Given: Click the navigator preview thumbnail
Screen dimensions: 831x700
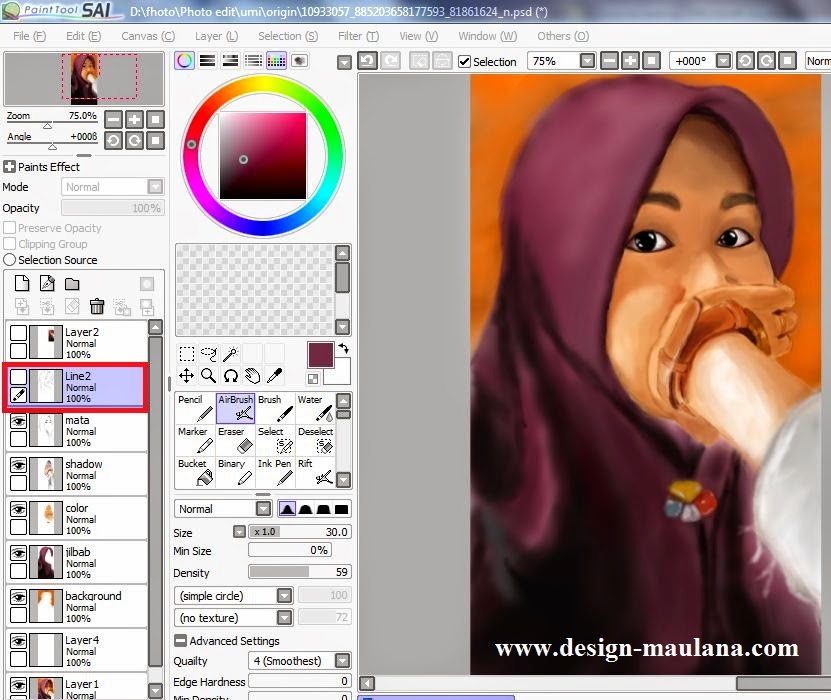Looking at the screenshot, I should [x=84, y=78].
